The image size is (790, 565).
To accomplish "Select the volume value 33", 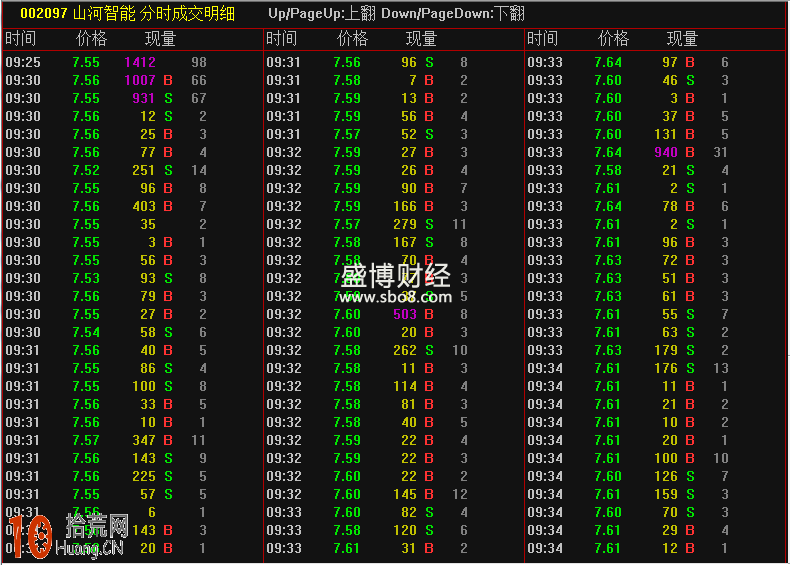I will [148, 404].
